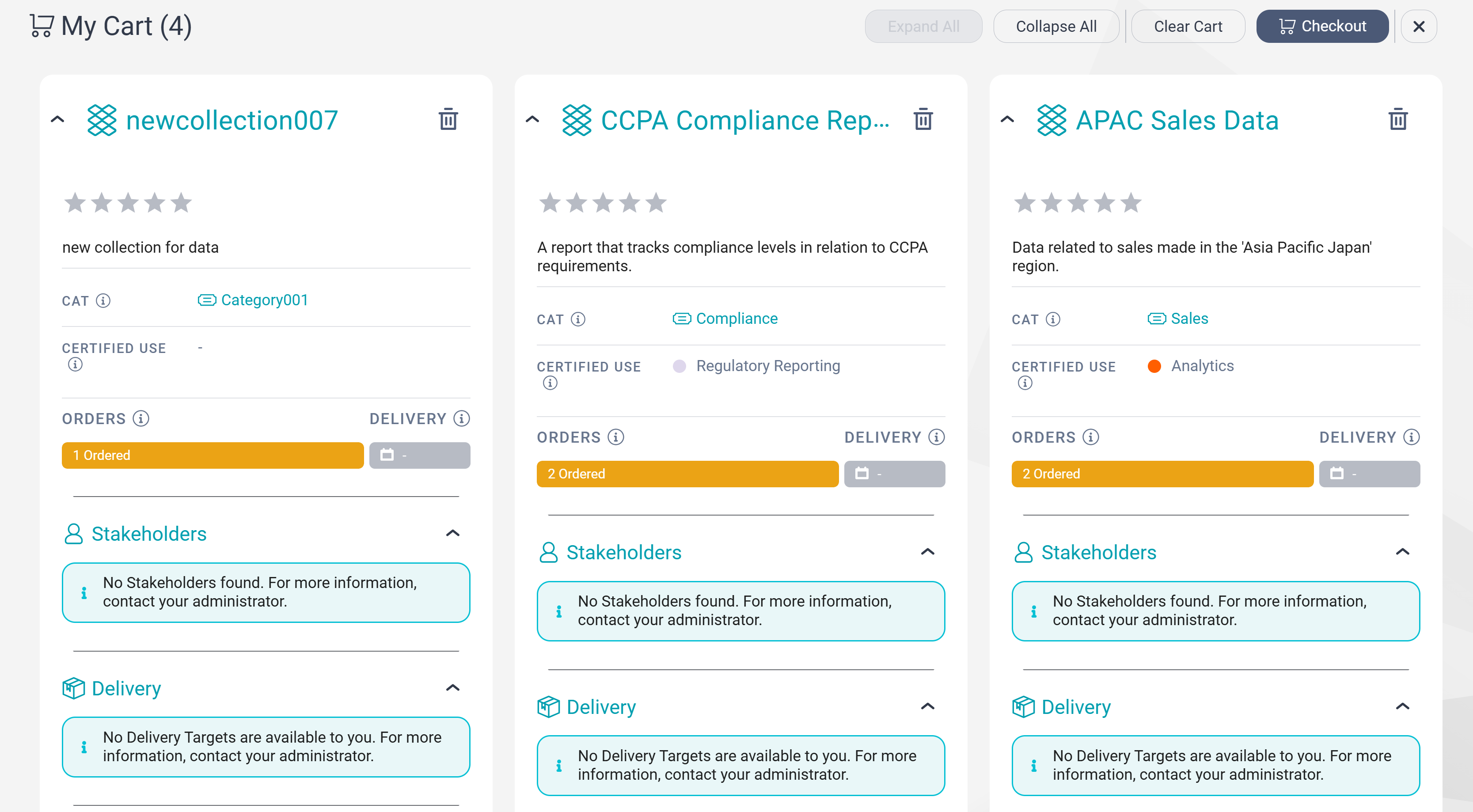
Task: Collapse Stakeholders section in CCPA card
Action: [x=927, y=552]
